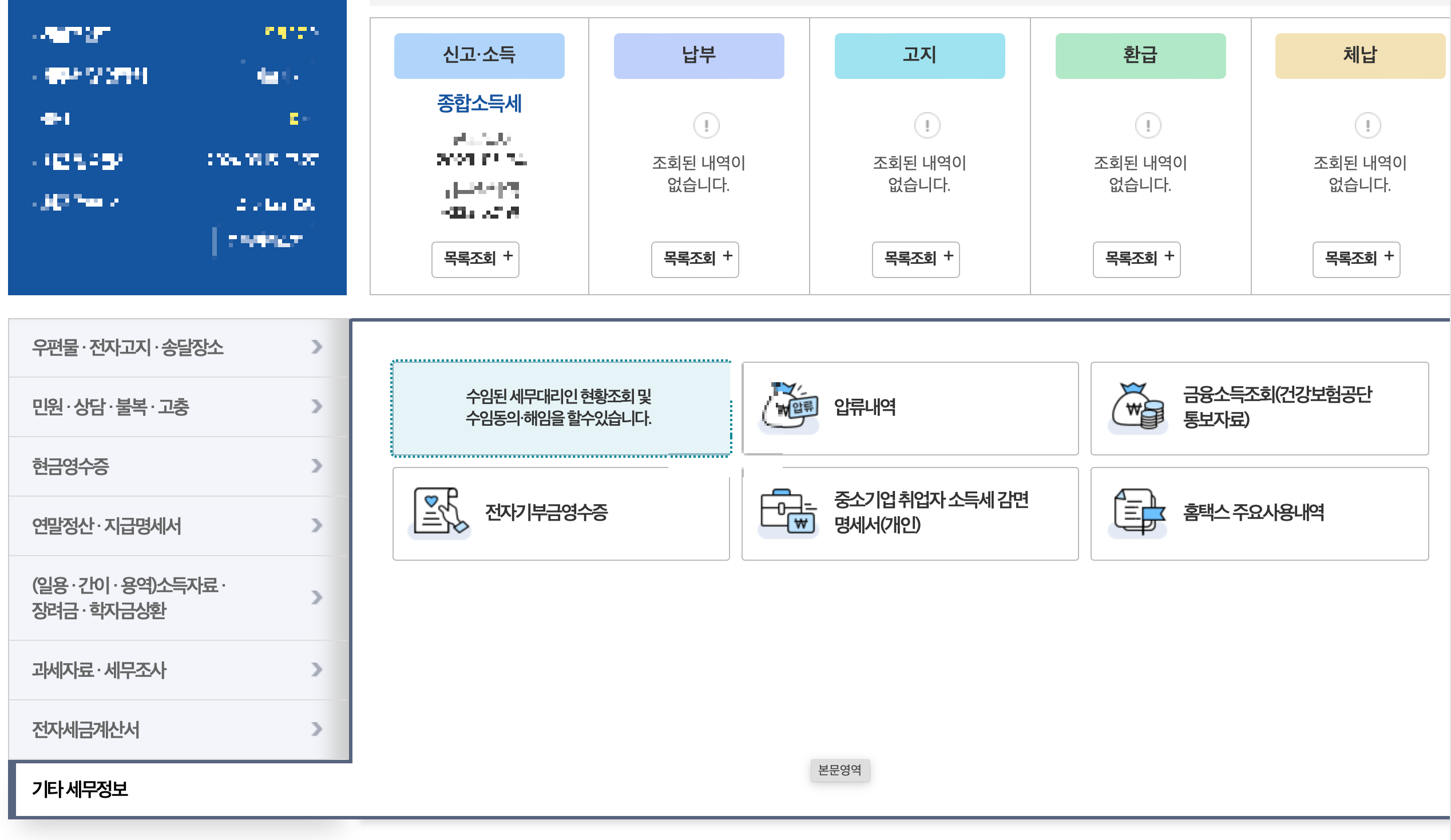
Task: Select 과세자료·세무조사 menu item
Action: [99, 670]
